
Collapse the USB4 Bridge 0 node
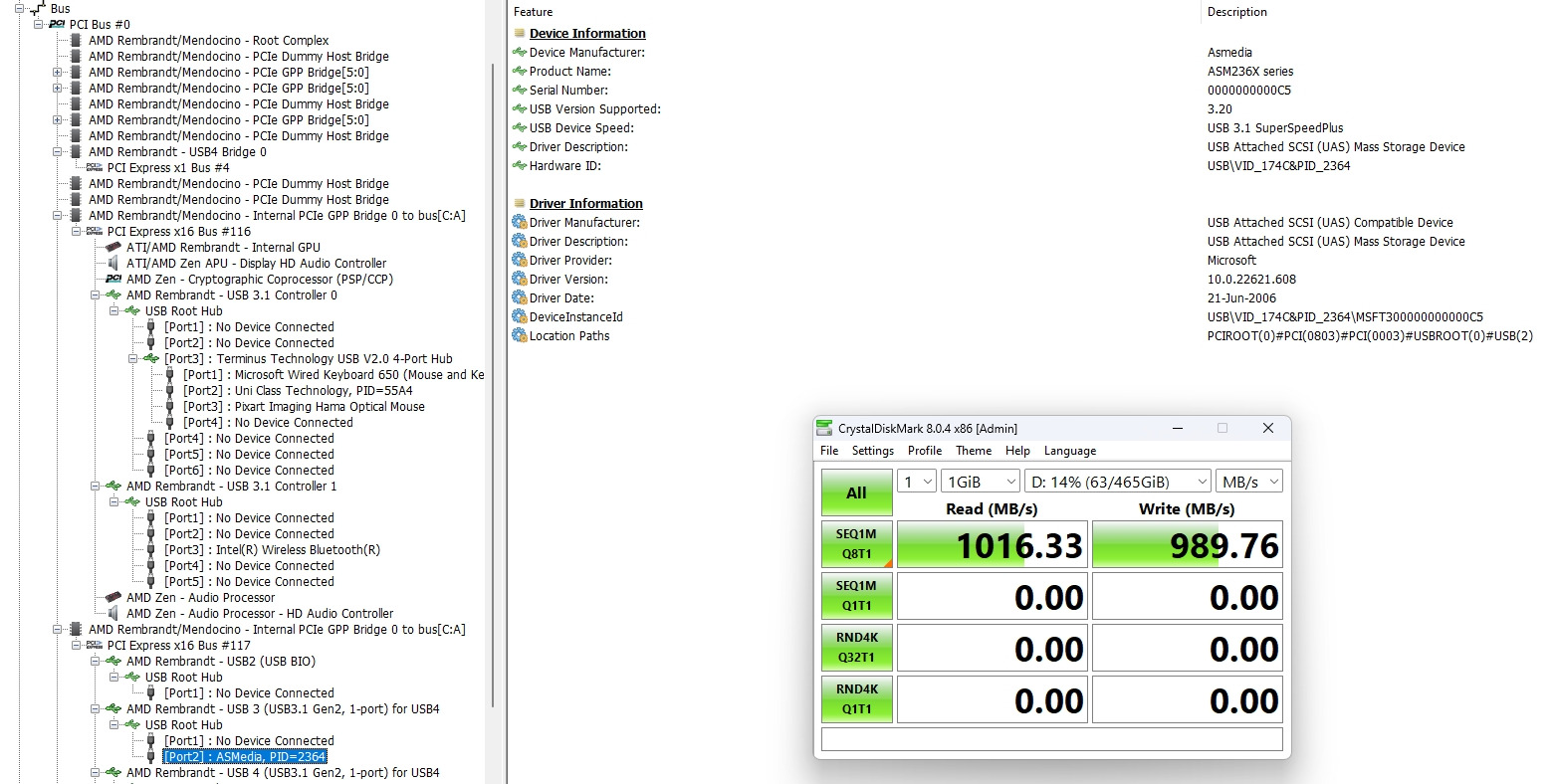tap(57, 151)
